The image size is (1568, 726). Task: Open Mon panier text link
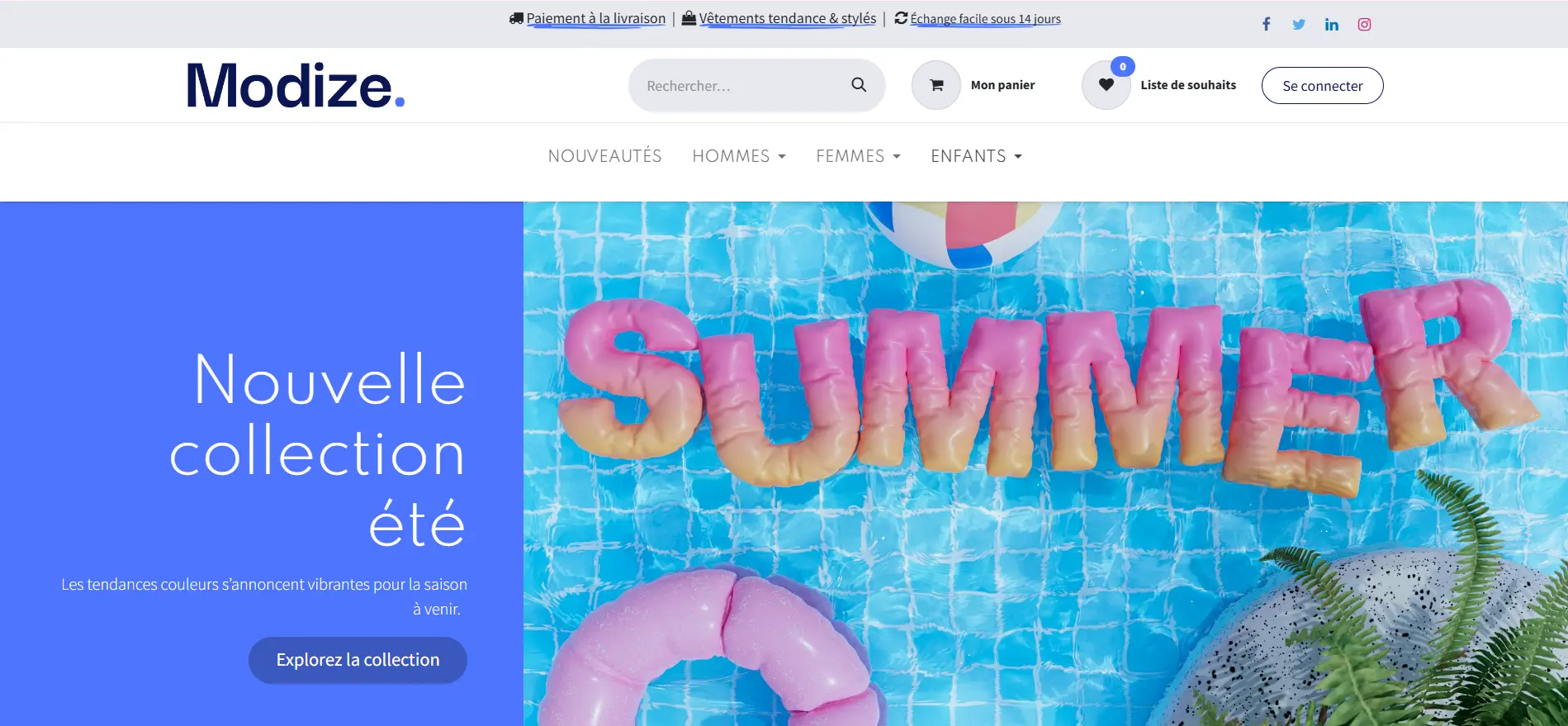point(1002,85)
